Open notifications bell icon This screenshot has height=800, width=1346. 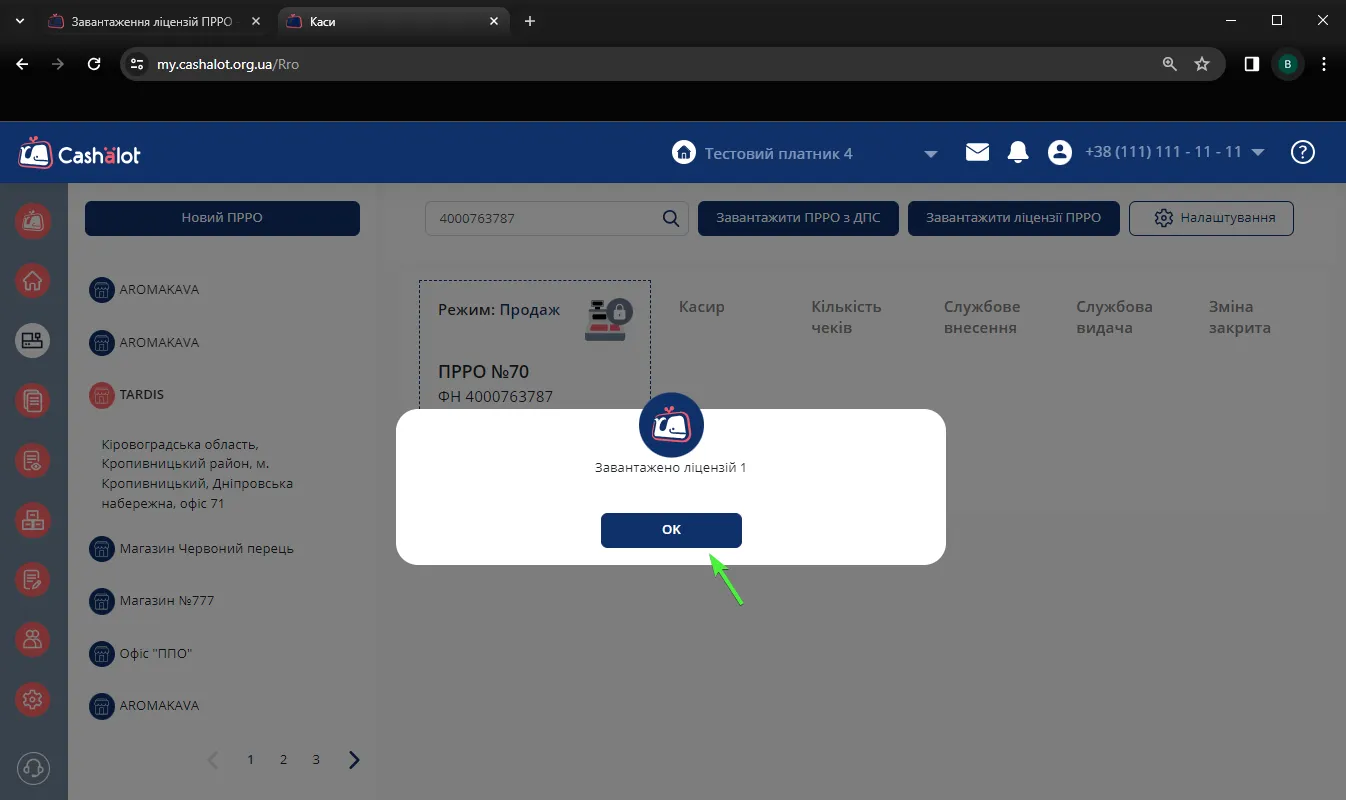(1018, 152)
